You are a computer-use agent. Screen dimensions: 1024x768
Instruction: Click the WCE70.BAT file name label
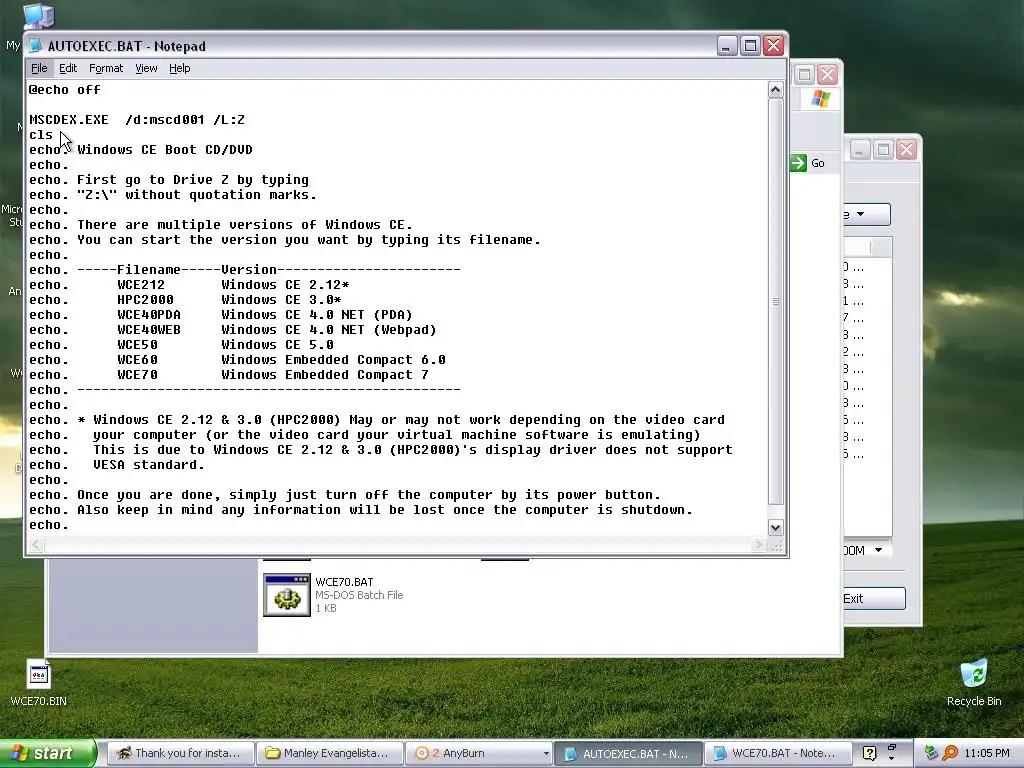pyautogui.click(x=344, y=582)
